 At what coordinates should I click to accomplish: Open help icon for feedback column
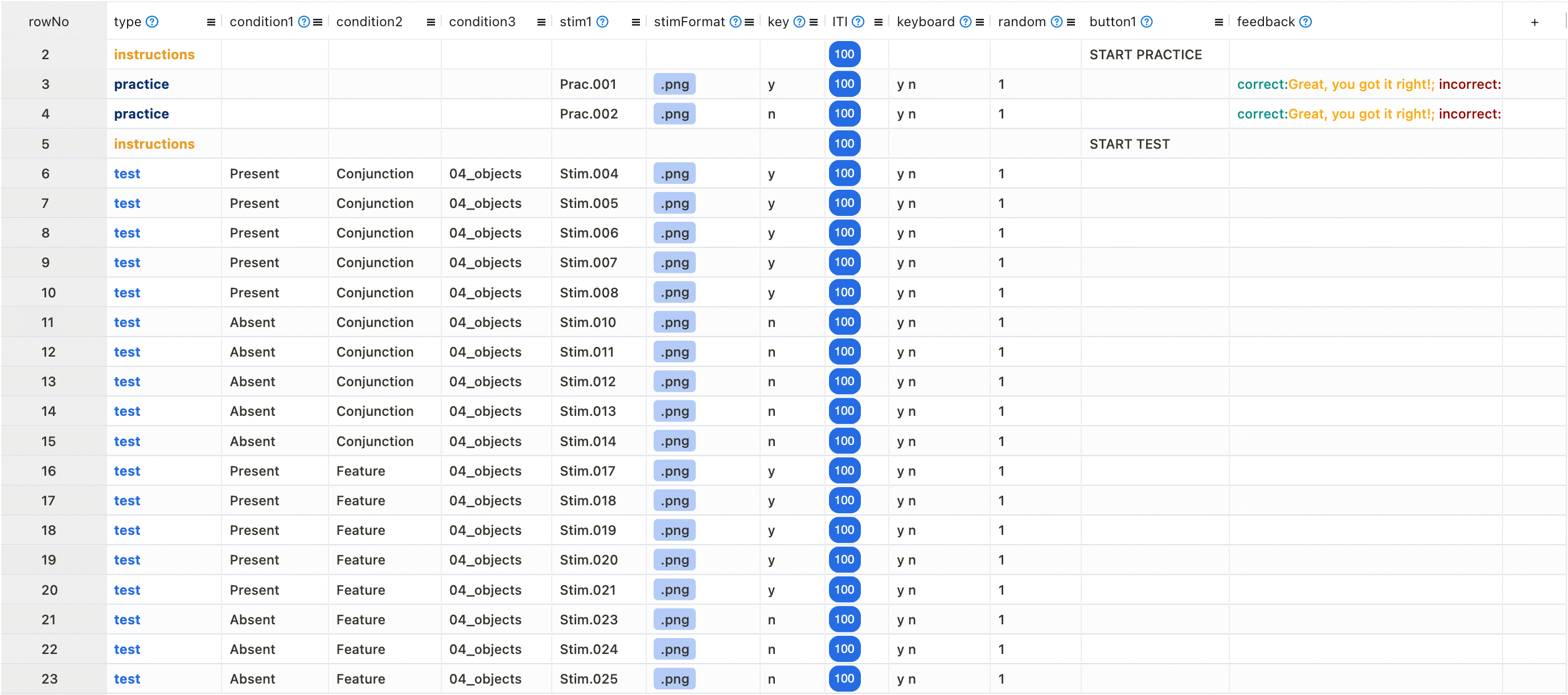[1305, 22]
